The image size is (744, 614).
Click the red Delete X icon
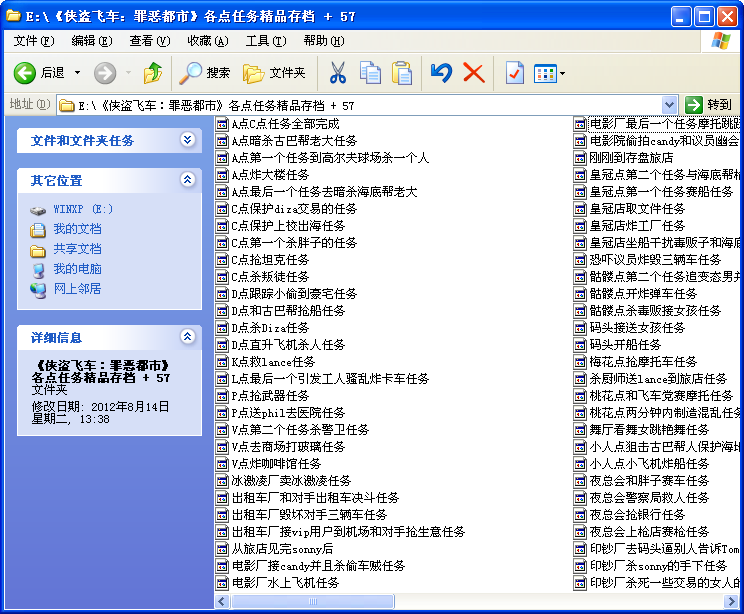tap(474, 73)
